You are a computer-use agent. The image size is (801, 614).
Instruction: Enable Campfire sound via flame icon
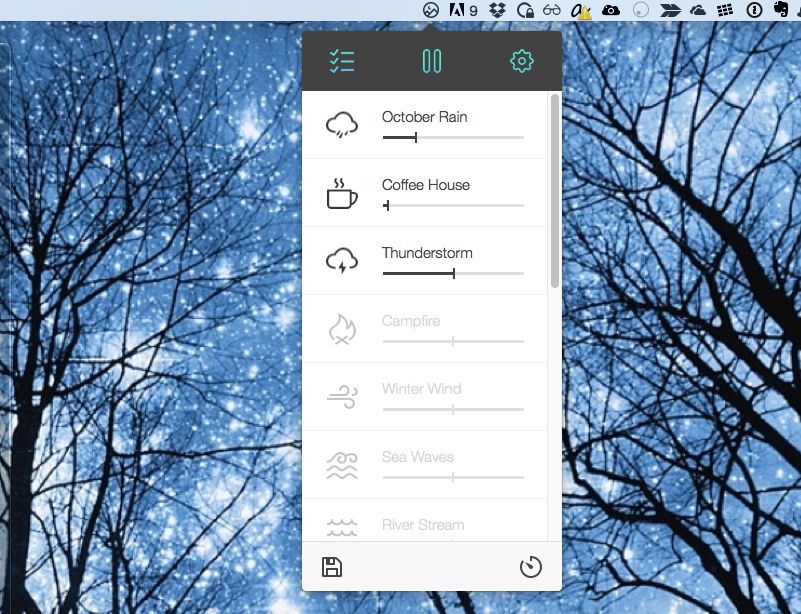click(342, 328)
